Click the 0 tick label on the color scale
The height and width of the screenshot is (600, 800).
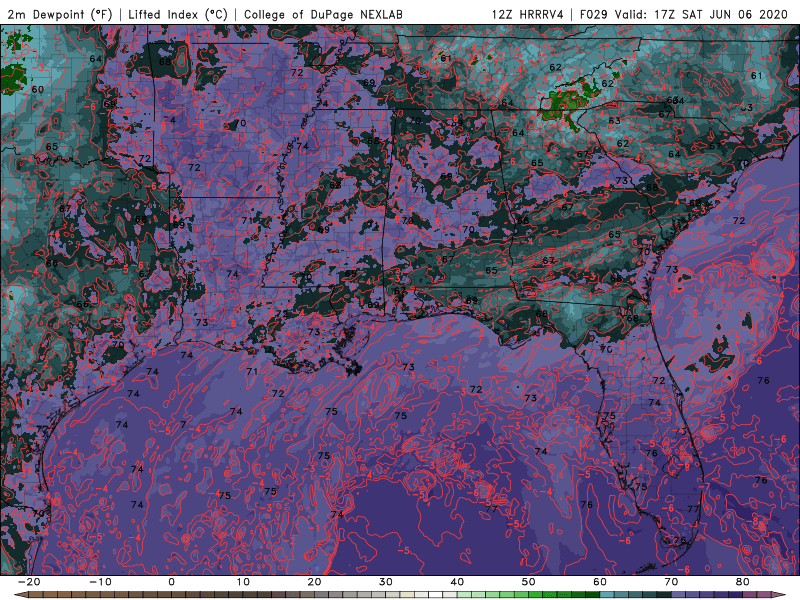(171, 582)
